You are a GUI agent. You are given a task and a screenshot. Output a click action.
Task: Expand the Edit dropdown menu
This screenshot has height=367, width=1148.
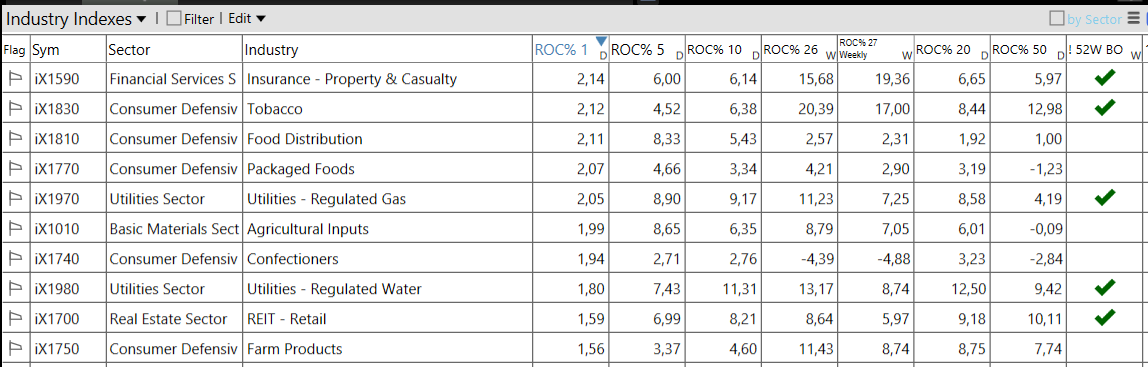tap(247, 19)
